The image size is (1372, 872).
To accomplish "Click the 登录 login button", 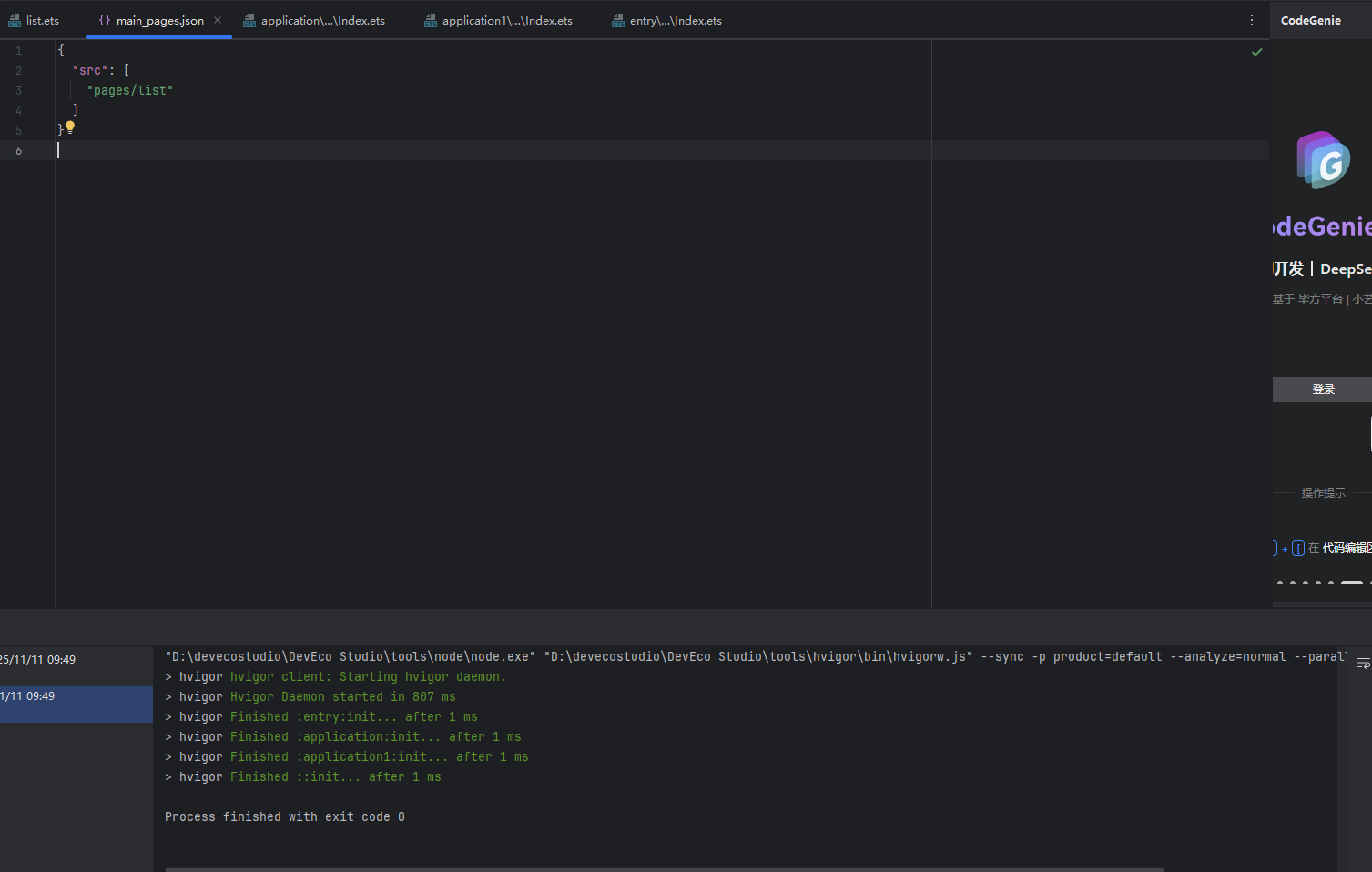I will [1323, 390].
